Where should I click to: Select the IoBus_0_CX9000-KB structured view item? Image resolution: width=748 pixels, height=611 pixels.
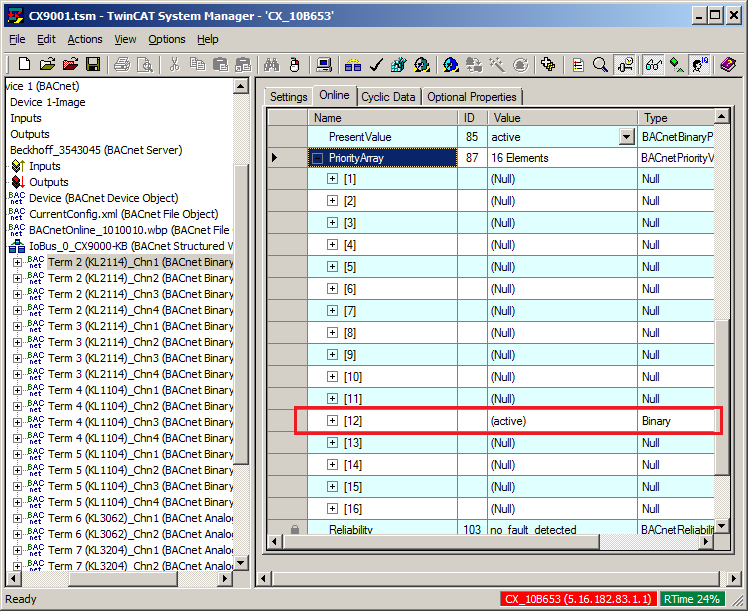click(131, 246)
